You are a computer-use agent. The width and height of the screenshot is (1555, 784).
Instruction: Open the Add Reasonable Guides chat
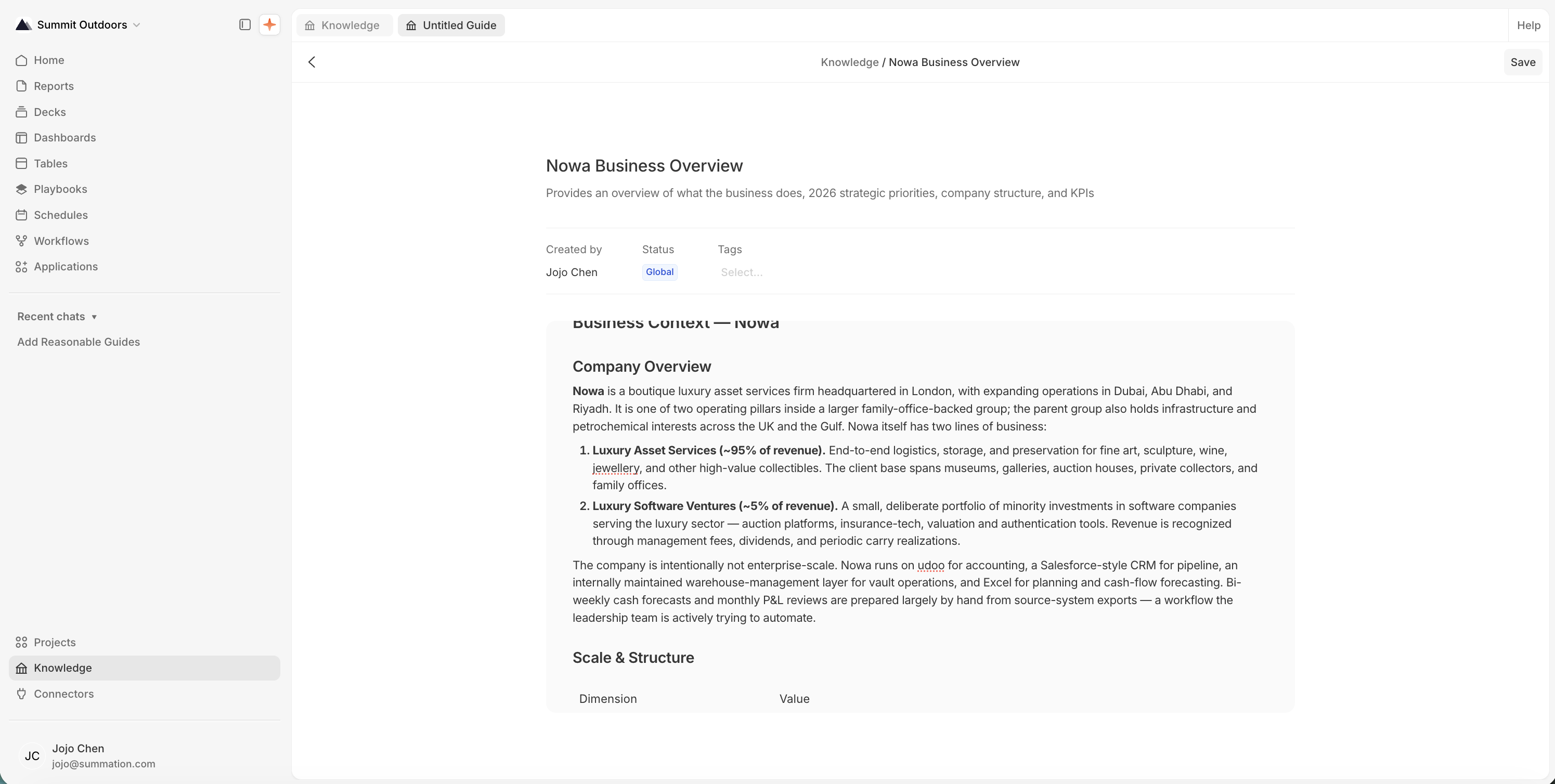79,342
